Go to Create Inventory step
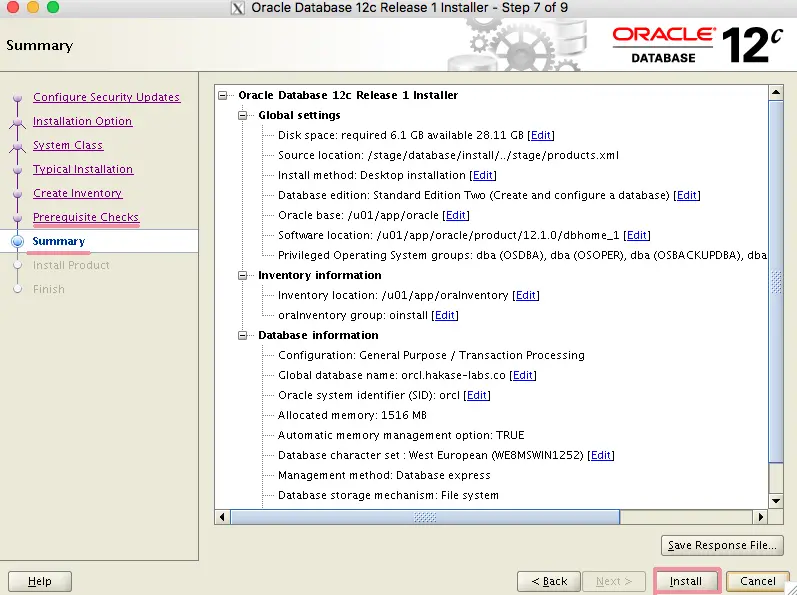The height and width of the screenshot is (595, 797). click(x=77, y=194)
